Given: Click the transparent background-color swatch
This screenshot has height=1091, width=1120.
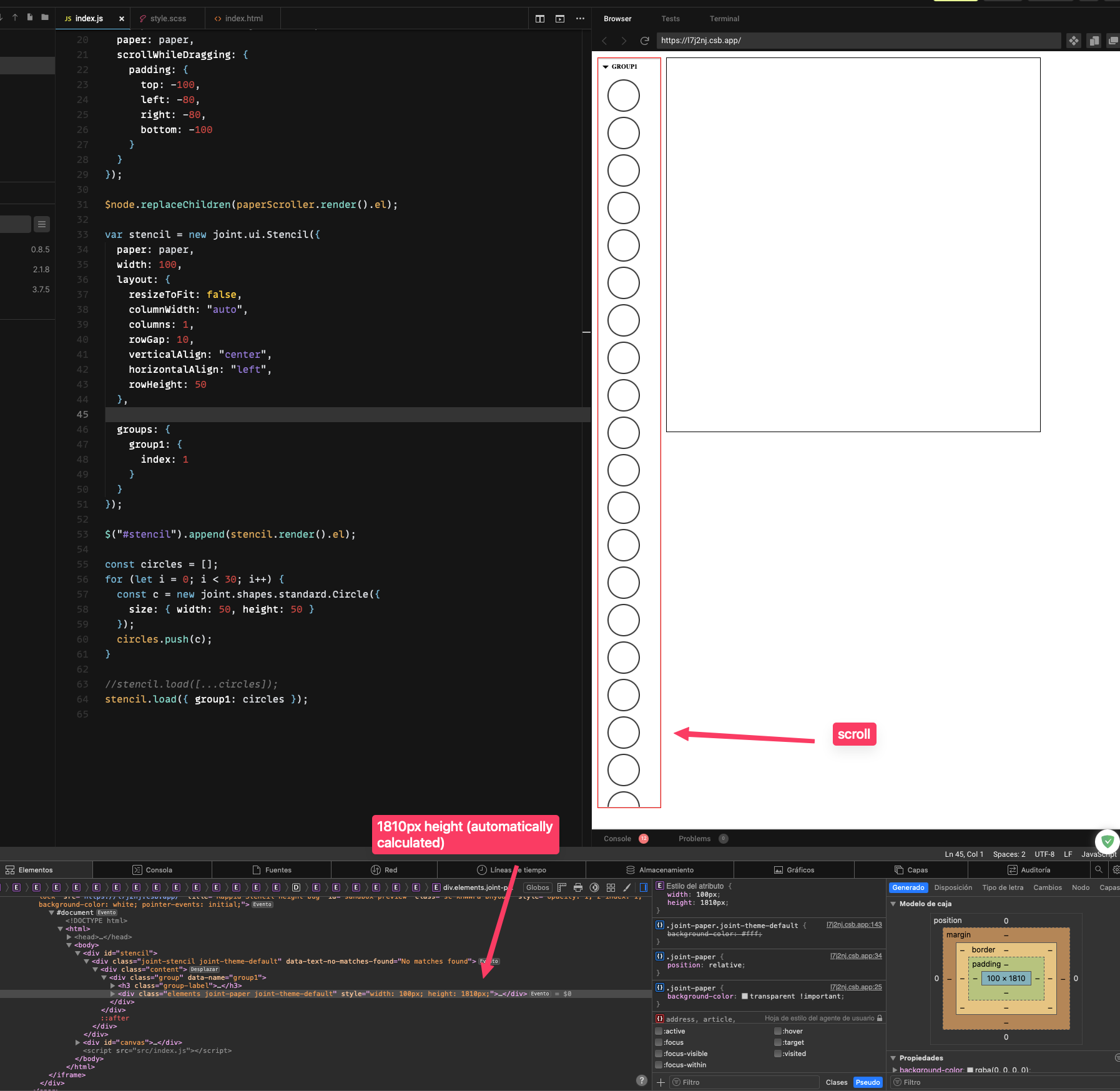Looking at the screenshot, I should (745, 996).
